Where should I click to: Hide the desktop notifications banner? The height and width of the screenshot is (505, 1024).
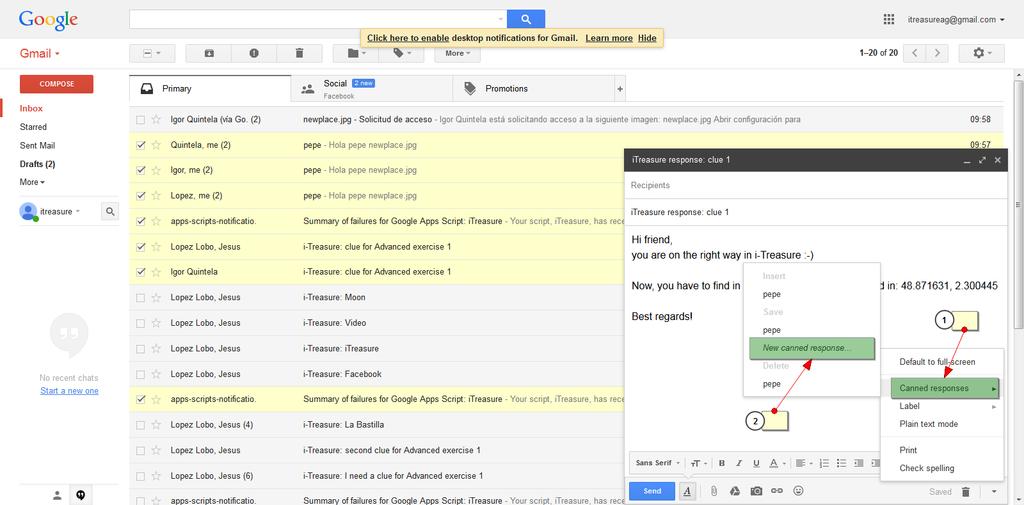click(x=647, y=38)
